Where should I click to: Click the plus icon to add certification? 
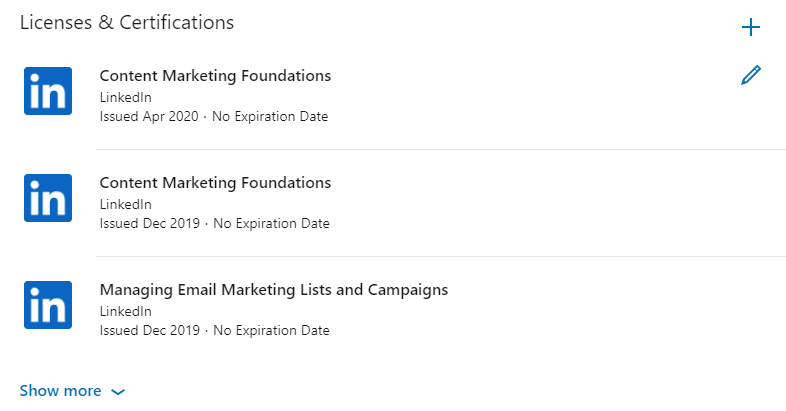coord(751,27)
